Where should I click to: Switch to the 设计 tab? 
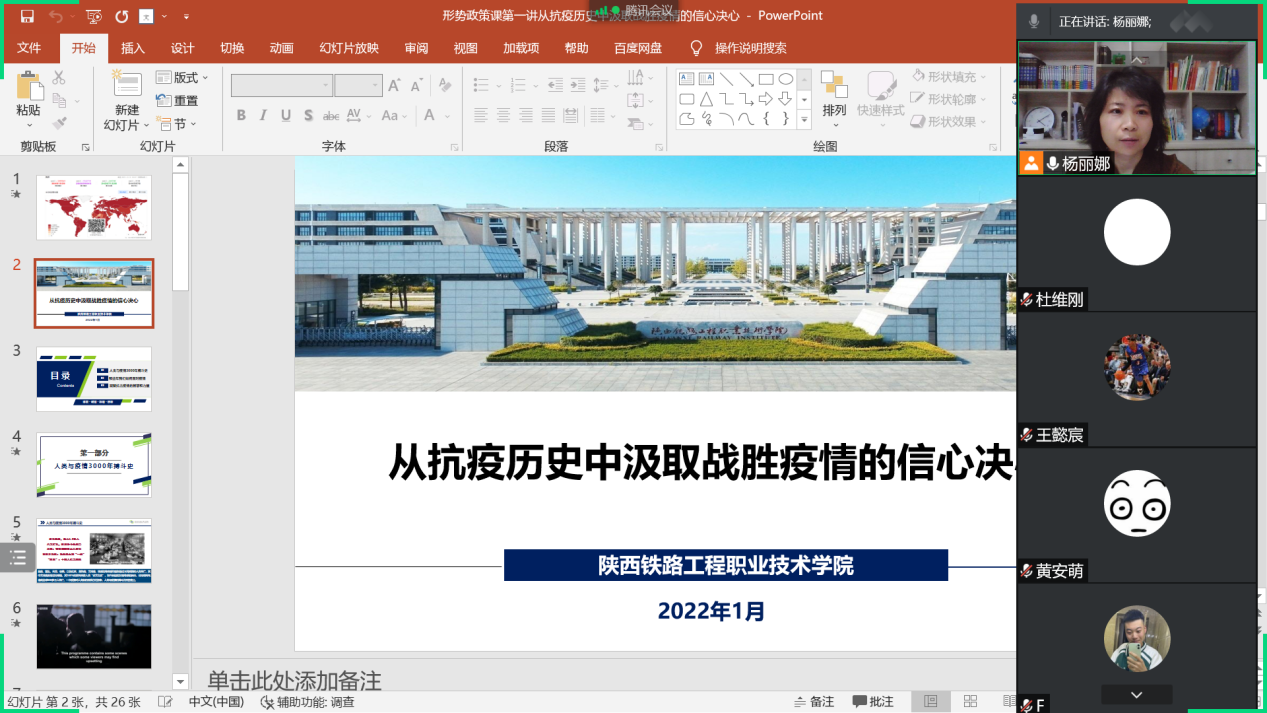[183, 48]
